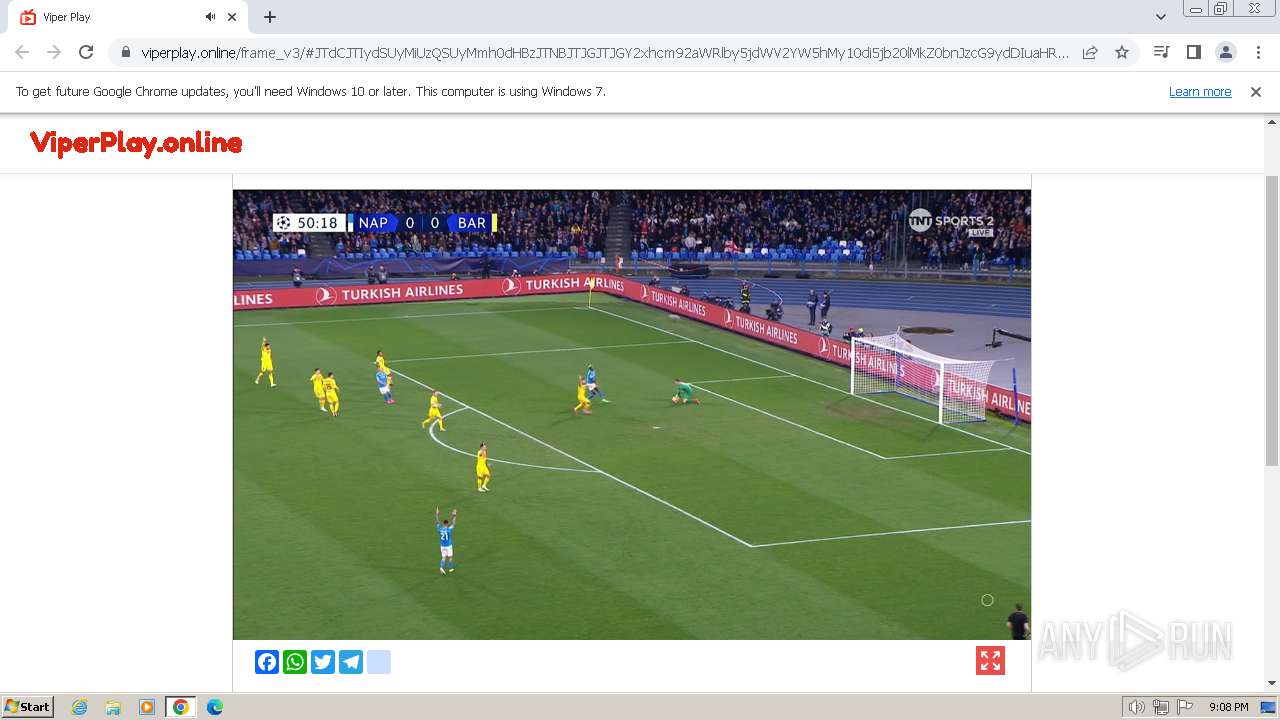
Task: Bookmark this page with star
Action: 1122,52
